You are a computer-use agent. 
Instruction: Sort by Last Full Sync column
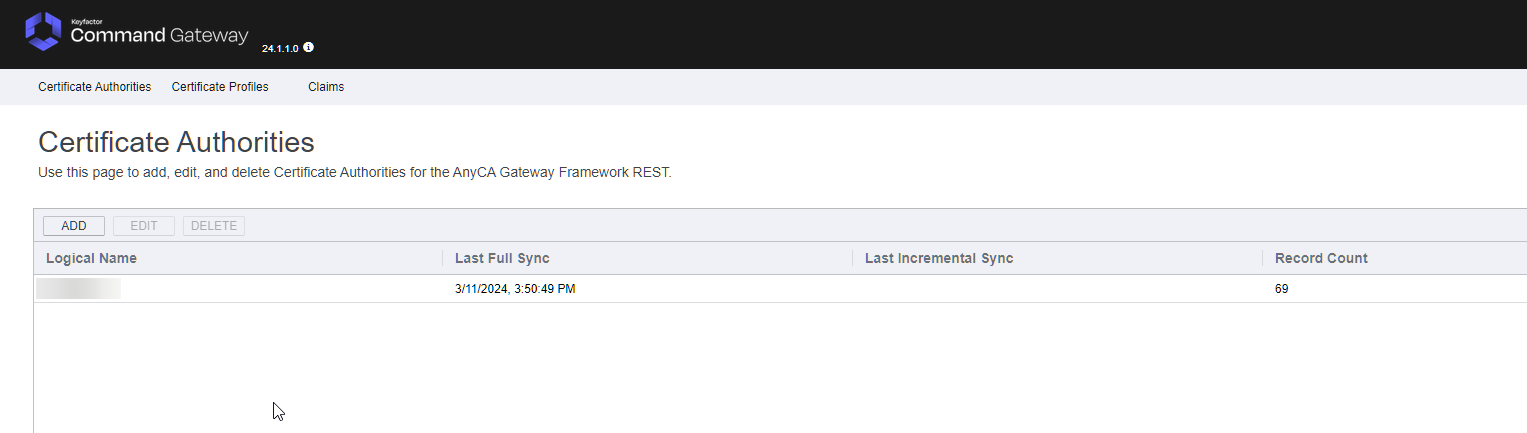coord(502,258)
